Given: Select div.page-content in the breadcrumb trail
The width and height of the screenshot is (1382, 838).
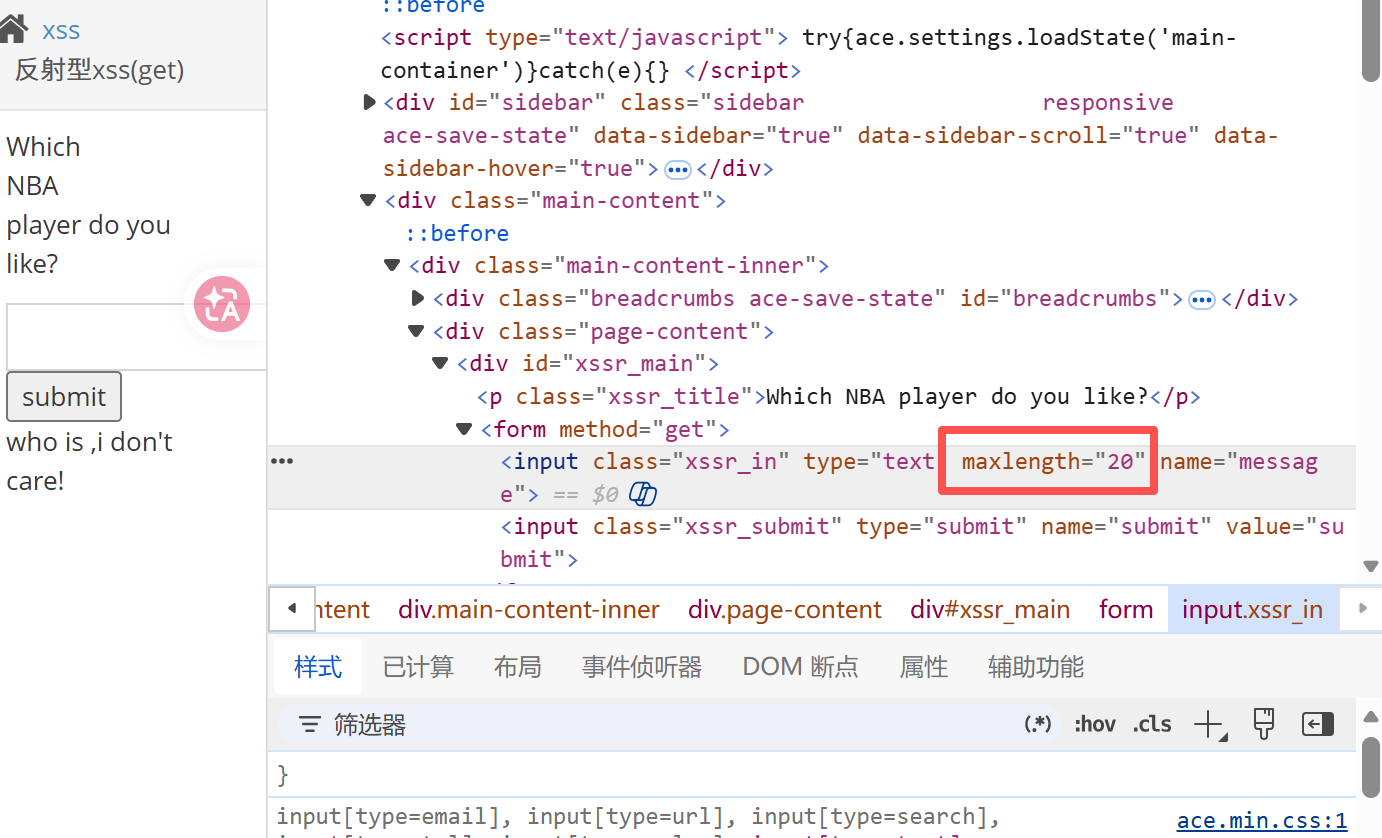Looking at the screenshot, I should point(785,609).
